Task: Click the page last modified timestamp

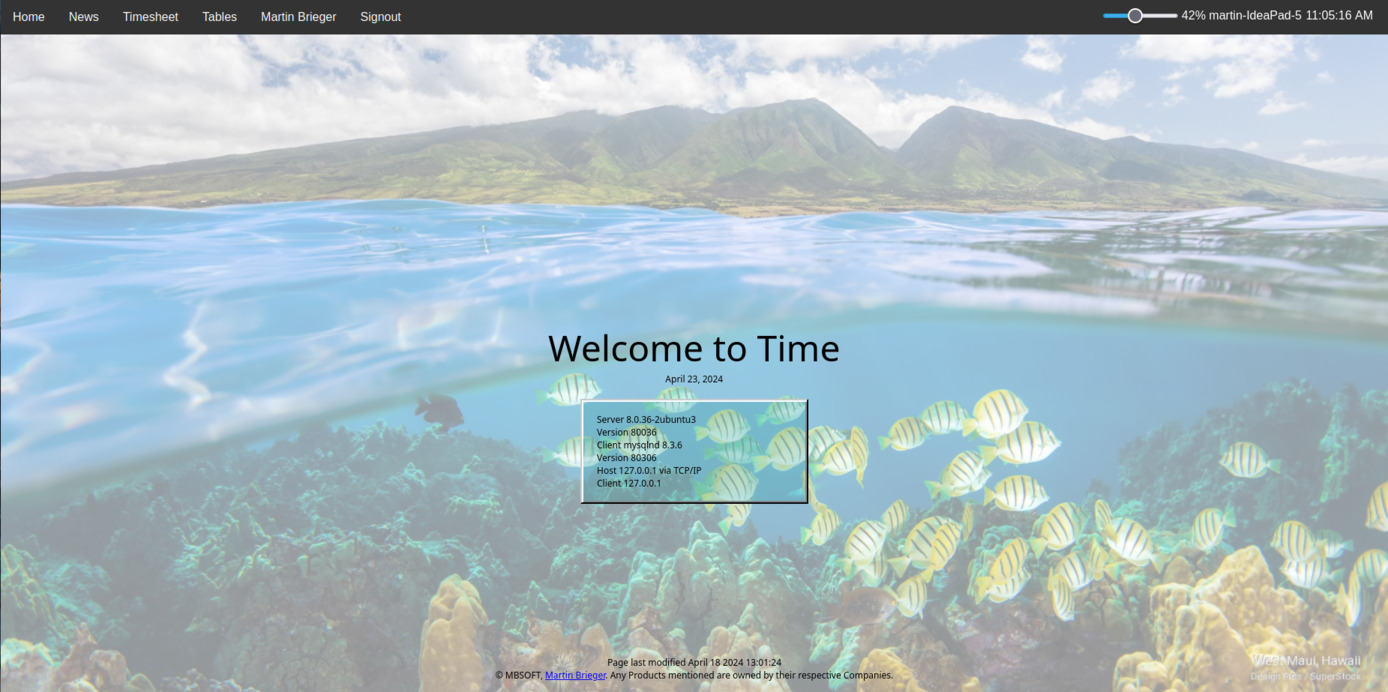Action: pyautogui.click(x=694, y=662)
